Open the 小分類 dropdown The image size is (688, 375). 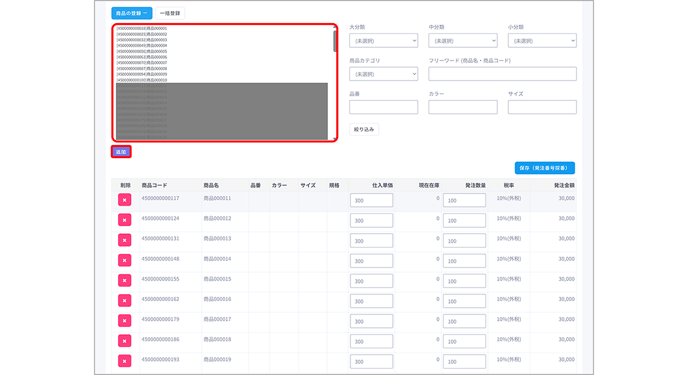[x=542, y=41]
